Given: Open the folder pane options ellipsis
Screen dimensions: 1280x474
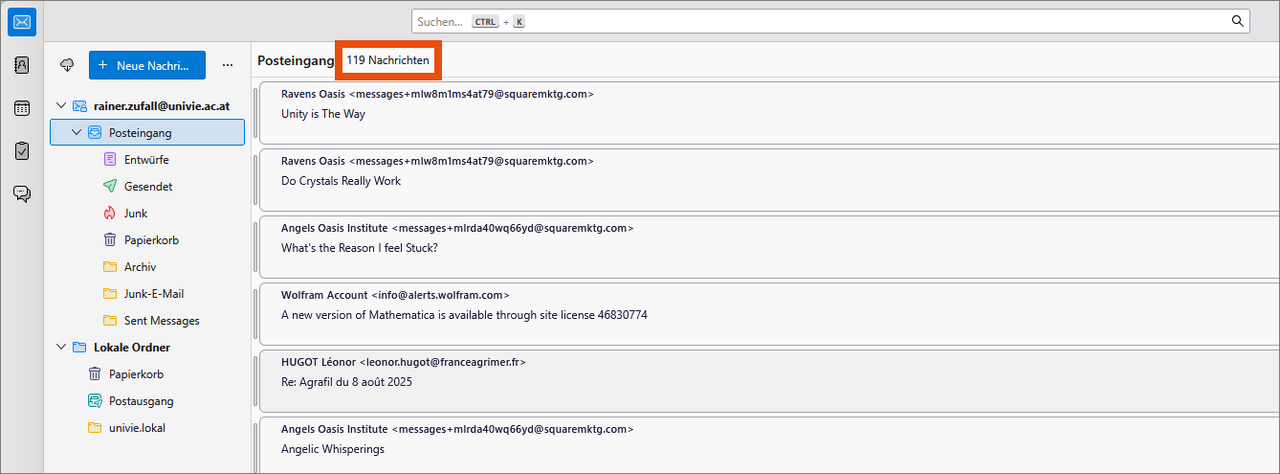Looking at the screenshot, I should tap(227, 65).
